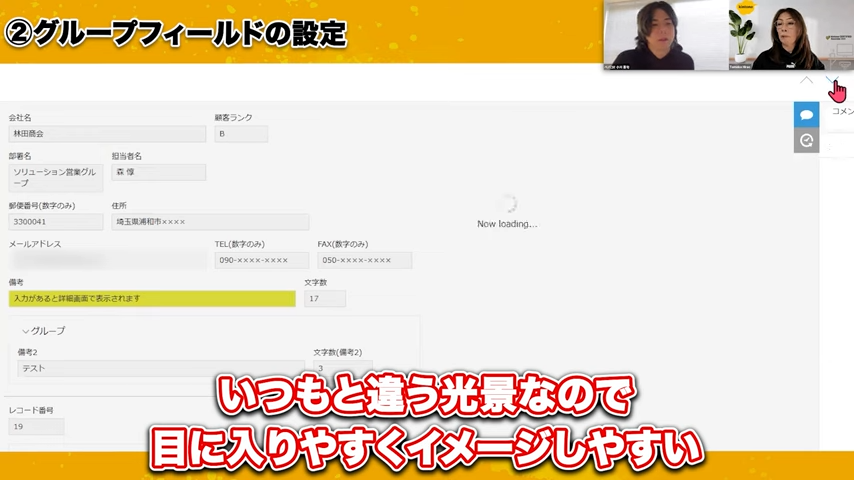Click the 文字数 label beside 備考
Screen dimensions: 854x480
(316, 282)
